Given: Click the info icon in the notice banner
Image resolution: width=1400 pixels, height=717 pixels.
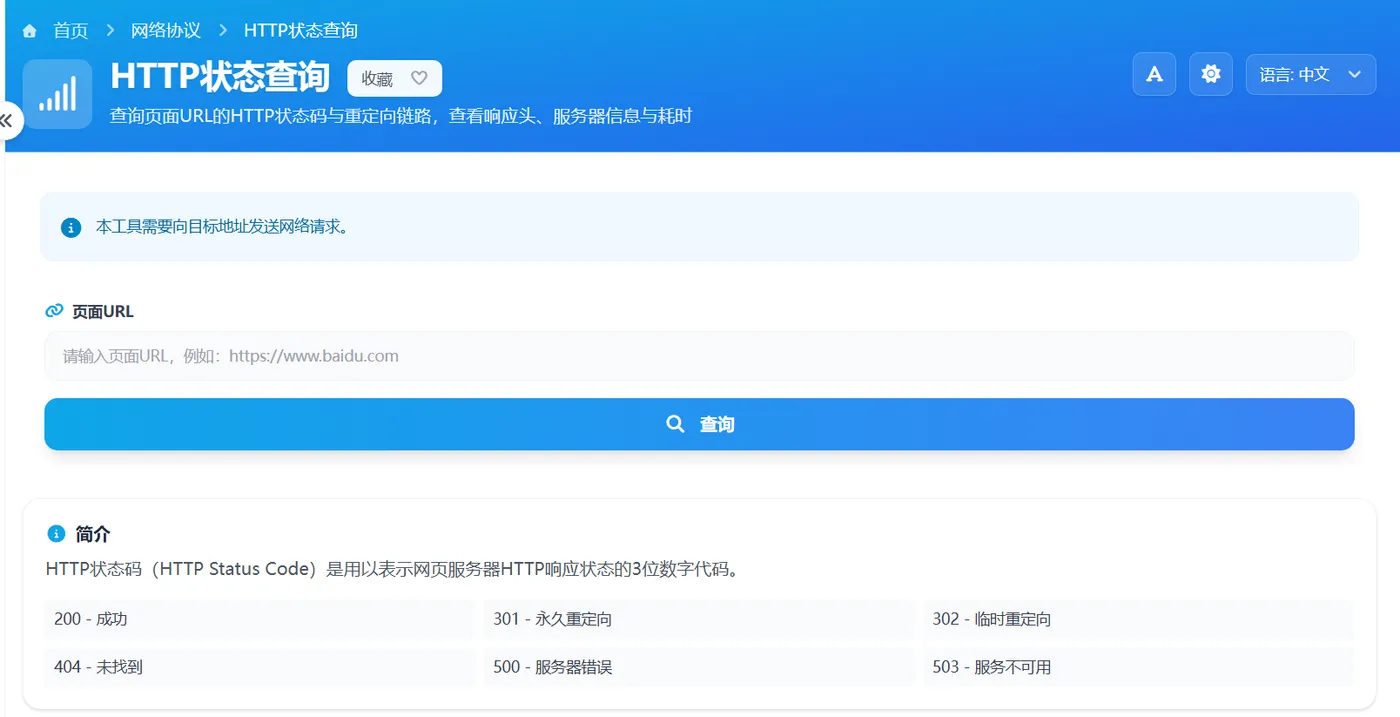Looking at the screenshot, I should tap(70, 227).
